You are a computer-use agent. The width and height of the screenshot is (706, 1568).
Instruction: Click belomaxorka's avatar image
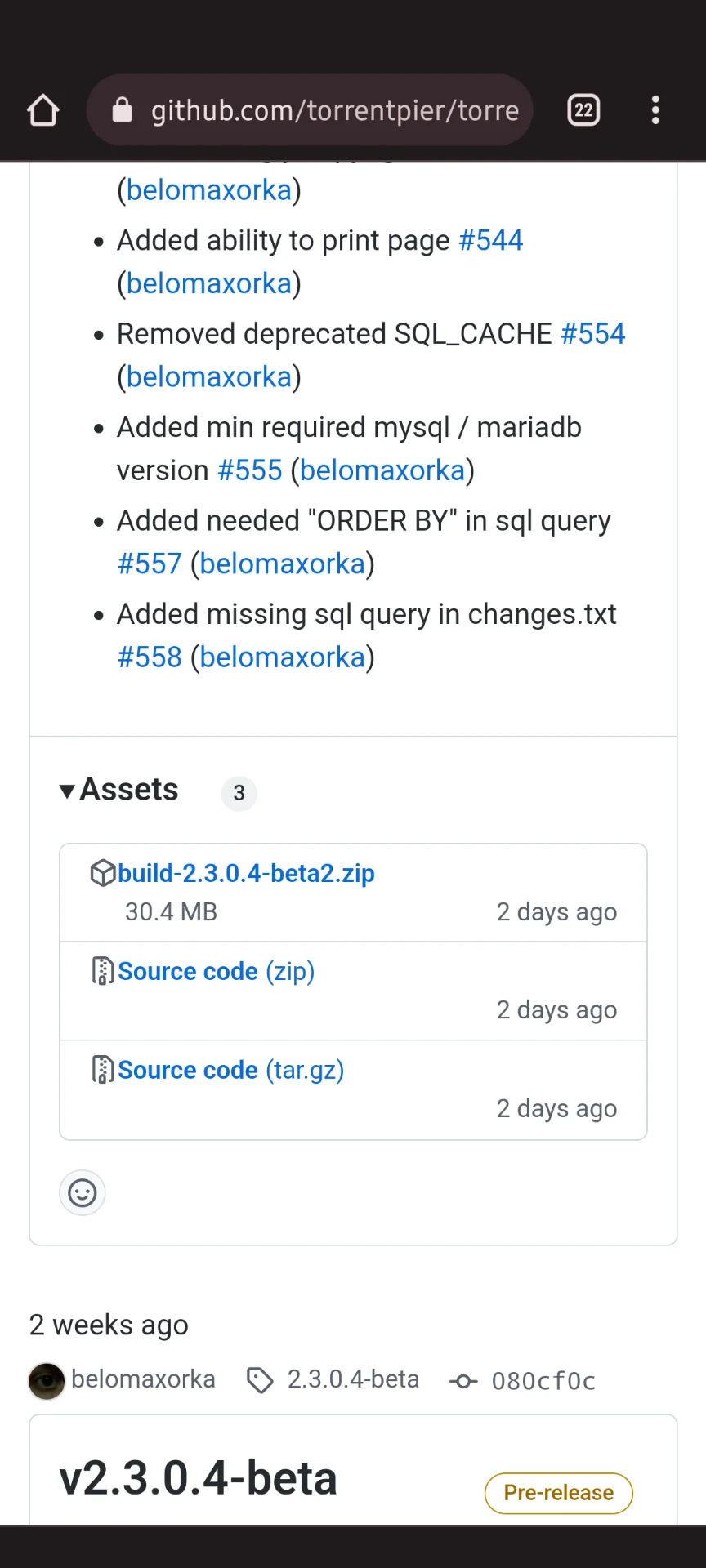[47, 1381]
